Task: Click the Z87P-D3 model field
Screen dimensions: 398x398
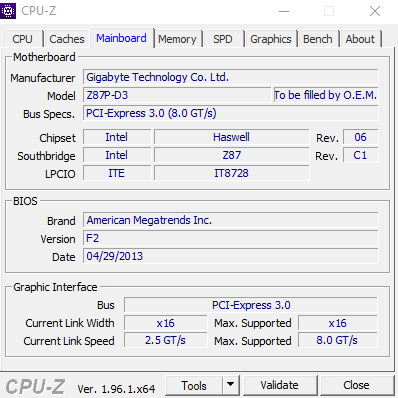Action: [177, 95]
